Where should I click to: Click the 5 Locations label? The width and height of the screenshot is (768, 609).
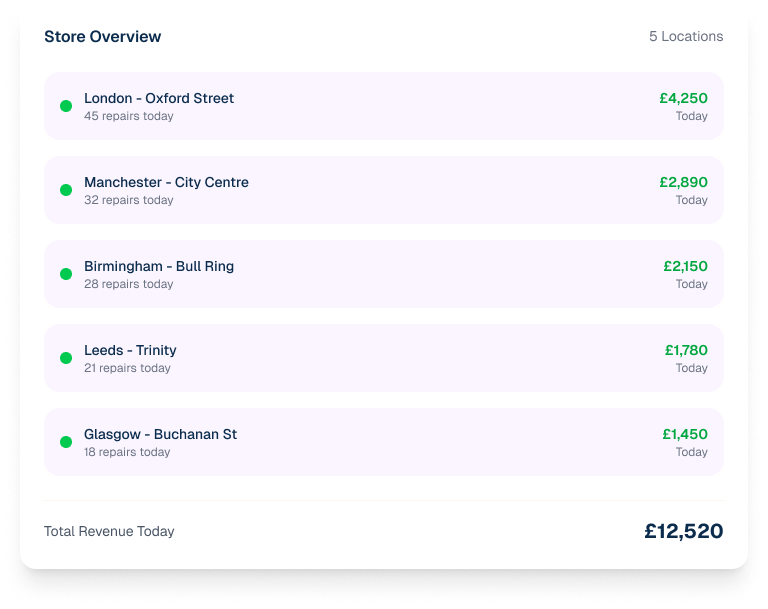click(x=686, y=36)
